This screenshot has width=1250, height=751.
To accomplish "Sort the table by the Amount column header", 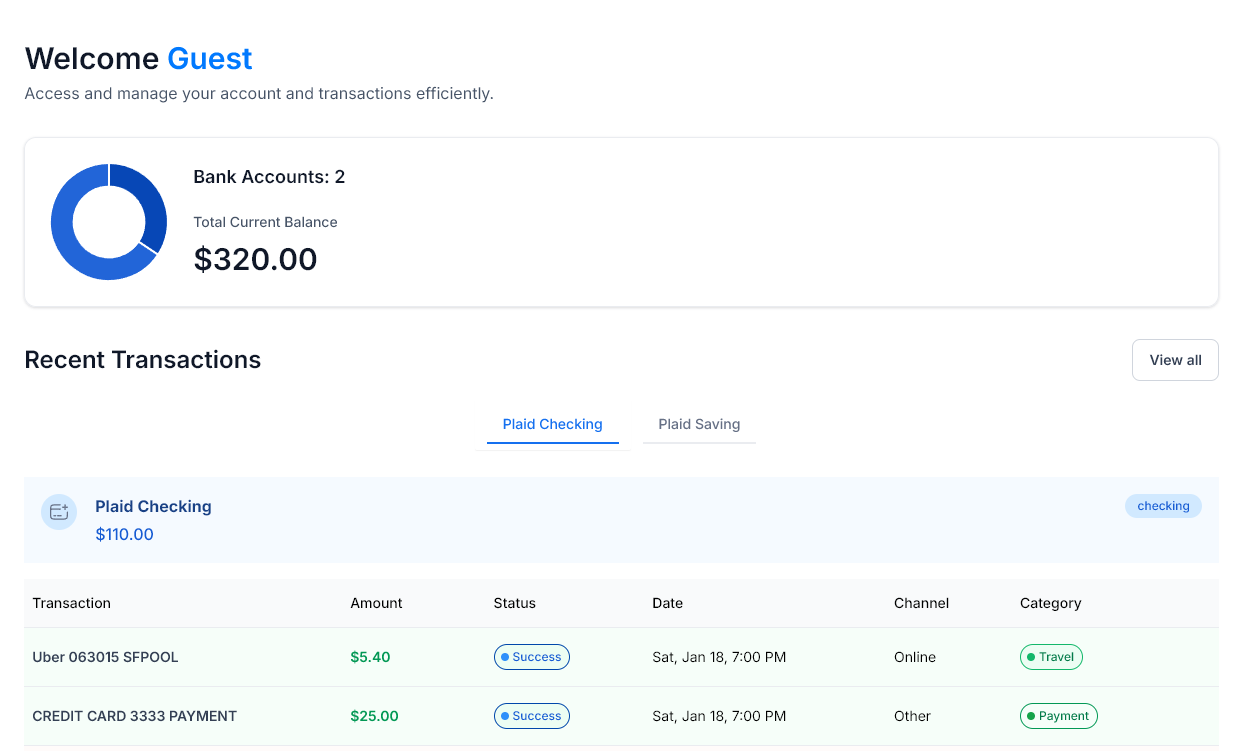I will coord(376,603).
